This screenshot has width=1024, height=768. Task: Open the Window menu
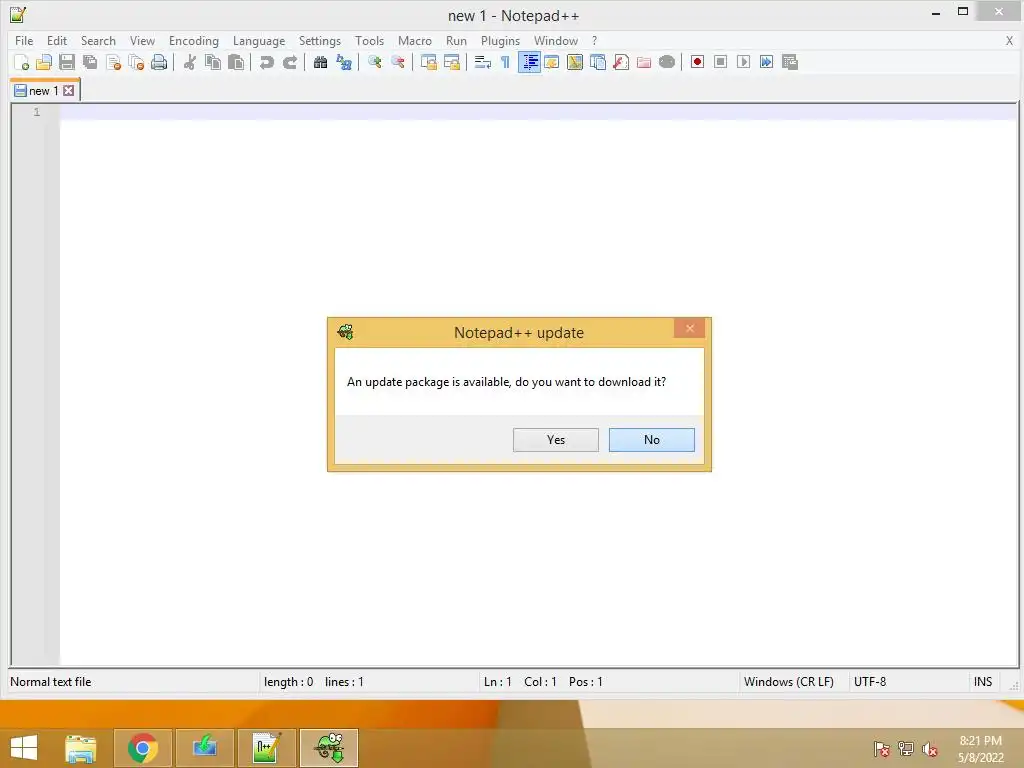point(556,40)
